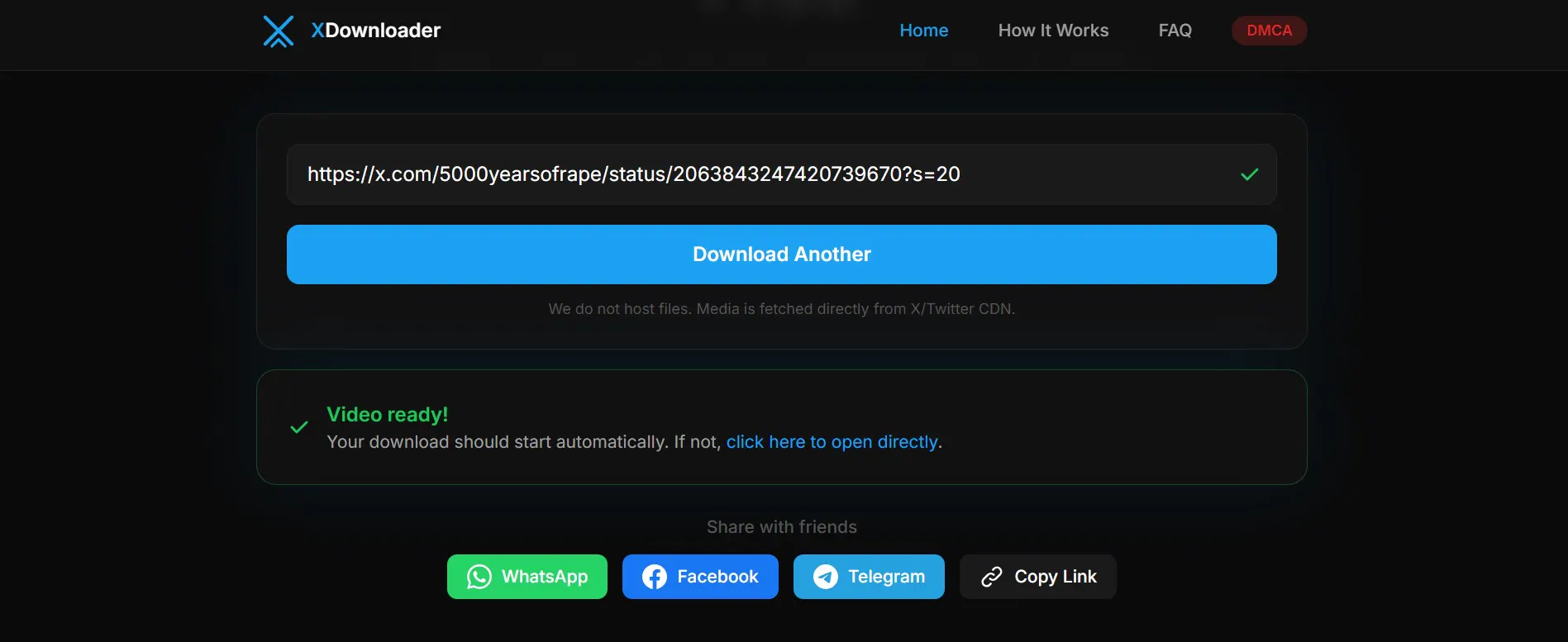Image resolution: width=1568 pixels, height=642 pixels.
Task: Click the XDownloader X logo icon
Action: 279,31
